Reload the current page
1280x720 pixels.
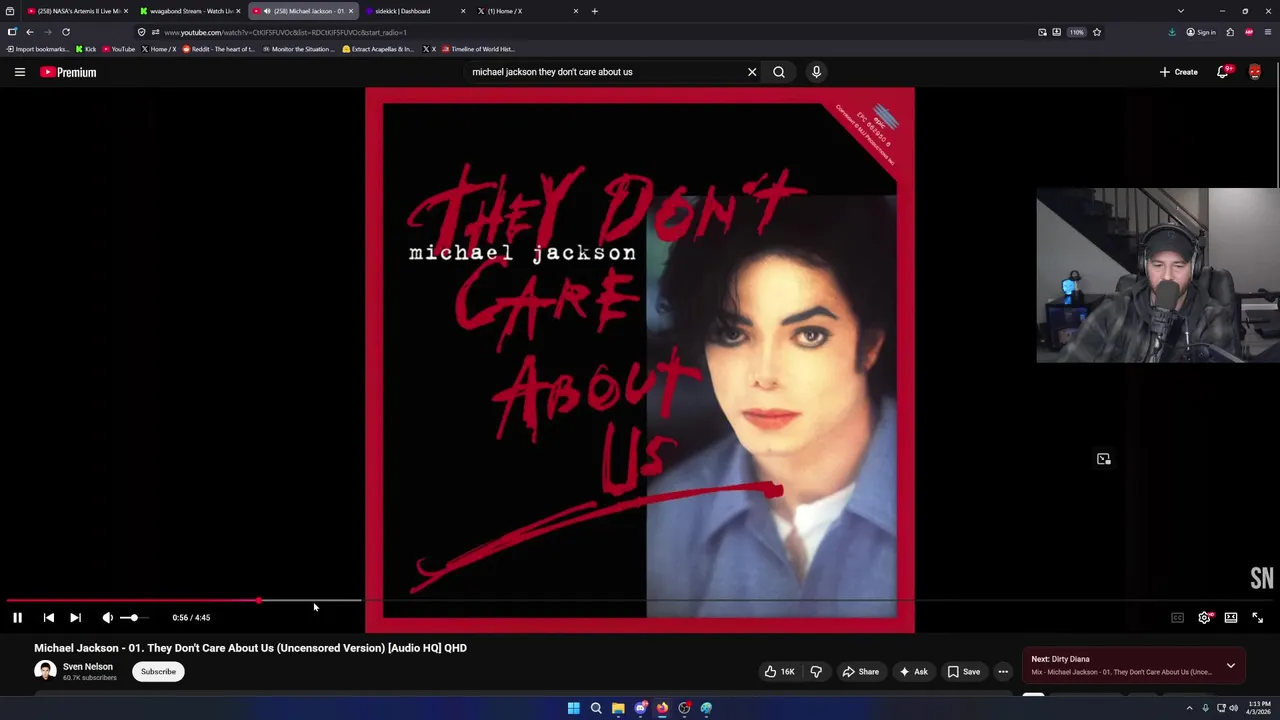pos(66,32)
